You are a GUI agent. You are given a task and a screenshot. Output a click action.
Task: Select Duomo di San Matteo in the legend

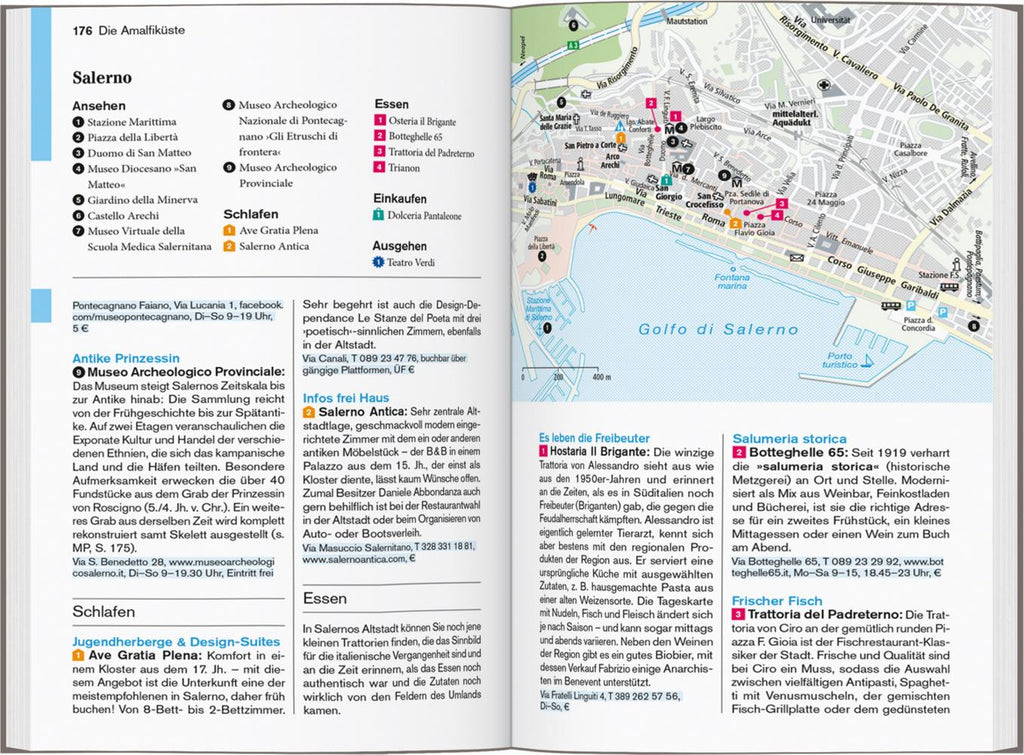point(139,153)
